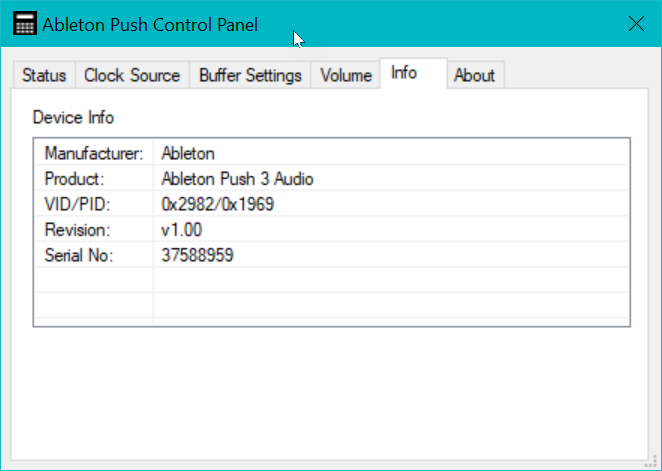The image size is (662, 471).
Task: Open the About tab
Action: (474, 75)
